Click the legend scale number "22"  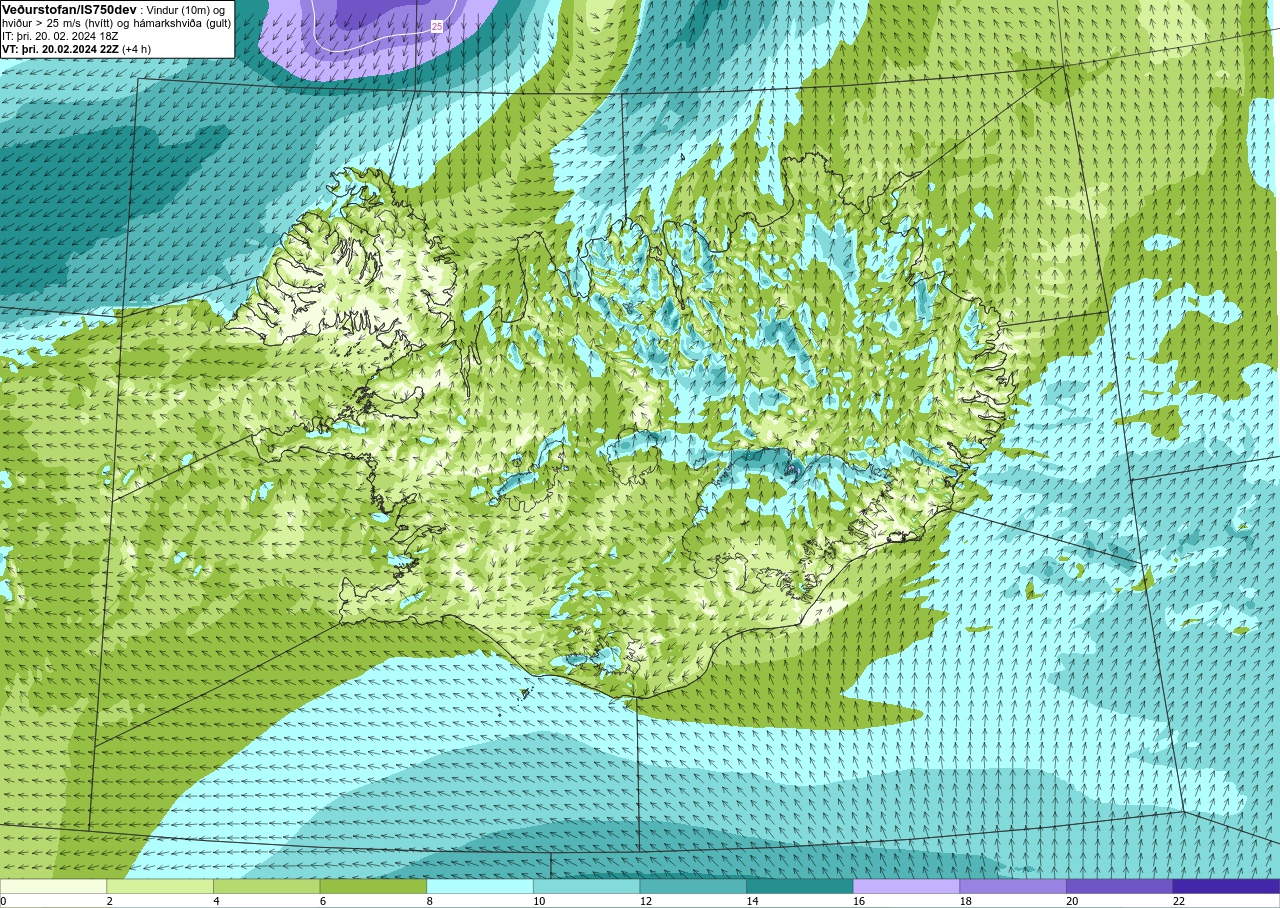pos(1178,901)
